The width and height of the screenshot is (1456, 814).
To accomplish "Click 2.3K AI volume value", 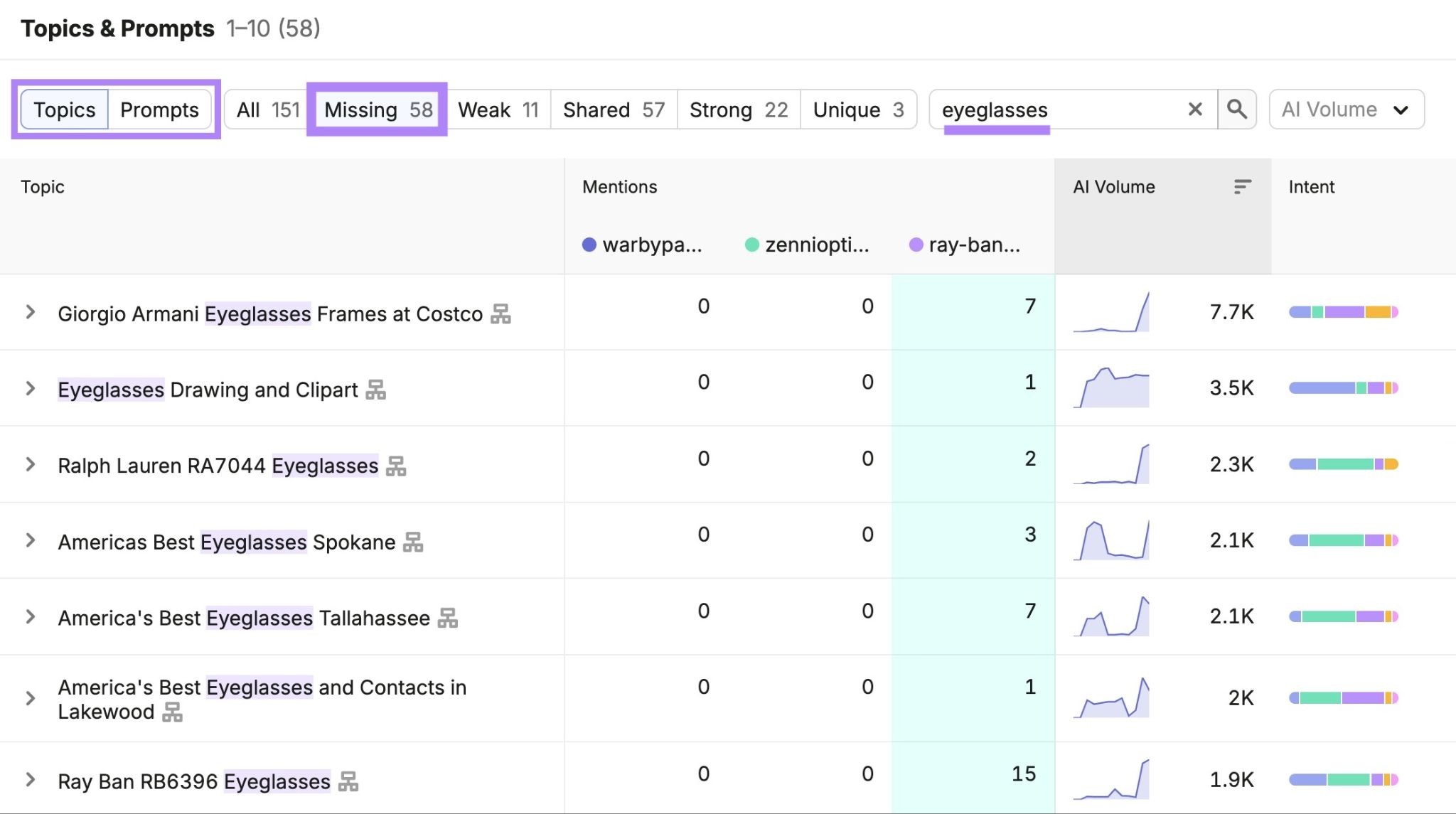I will (1232, 464).
